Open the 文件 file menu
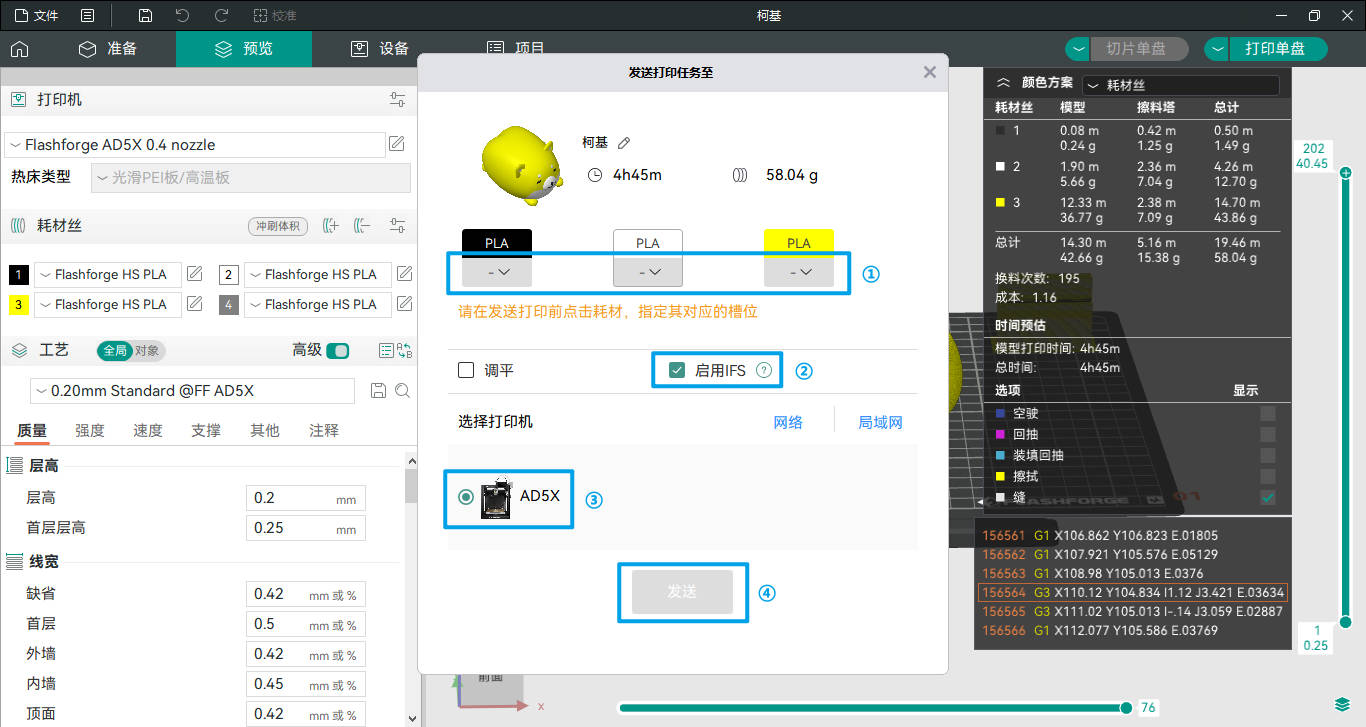The height and width of the screenshot is (727, 1366). tap(36, 16)
